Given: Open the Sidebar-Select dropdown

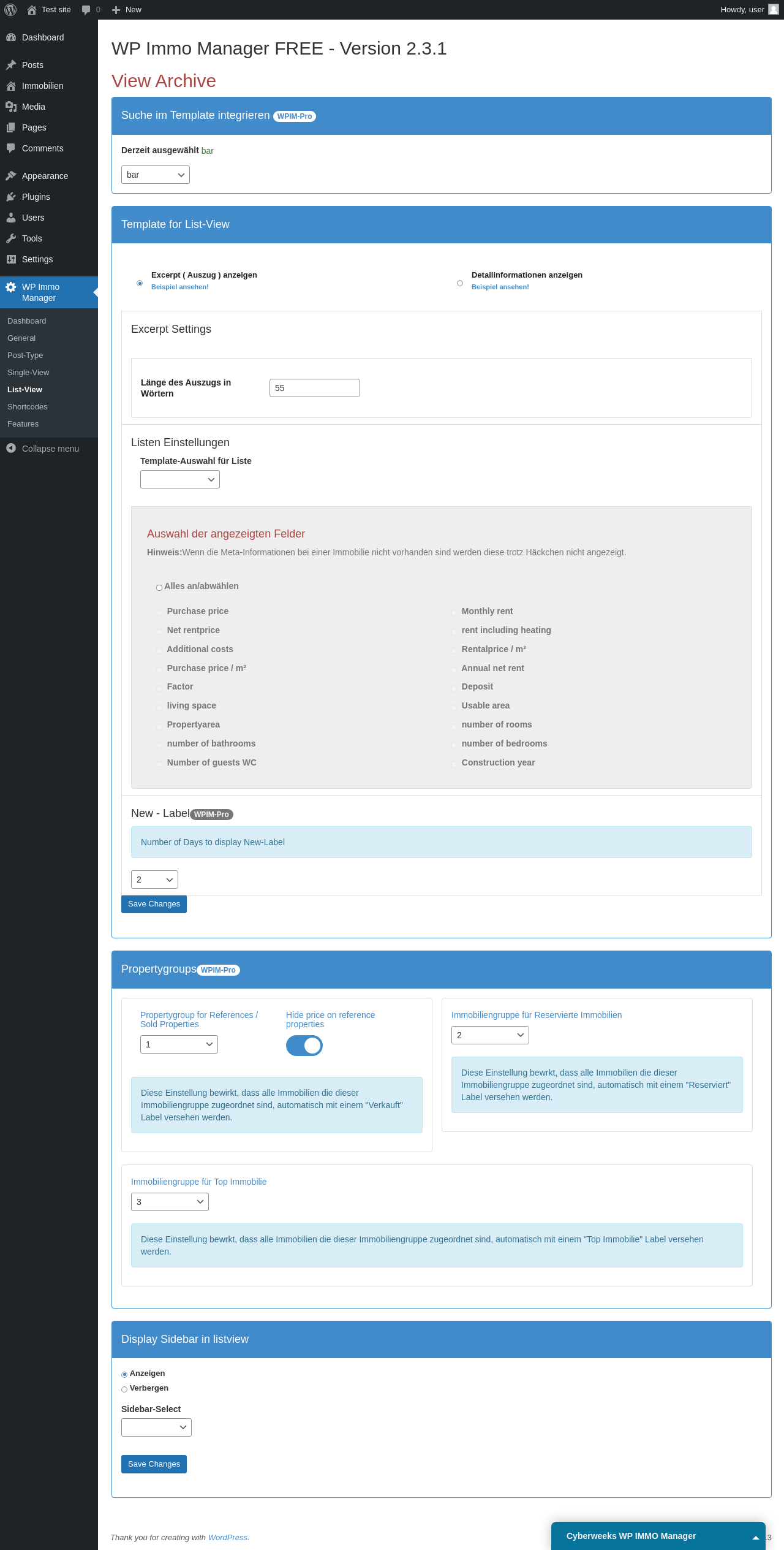Looking at the screenshot, I should click(156, 1427).
